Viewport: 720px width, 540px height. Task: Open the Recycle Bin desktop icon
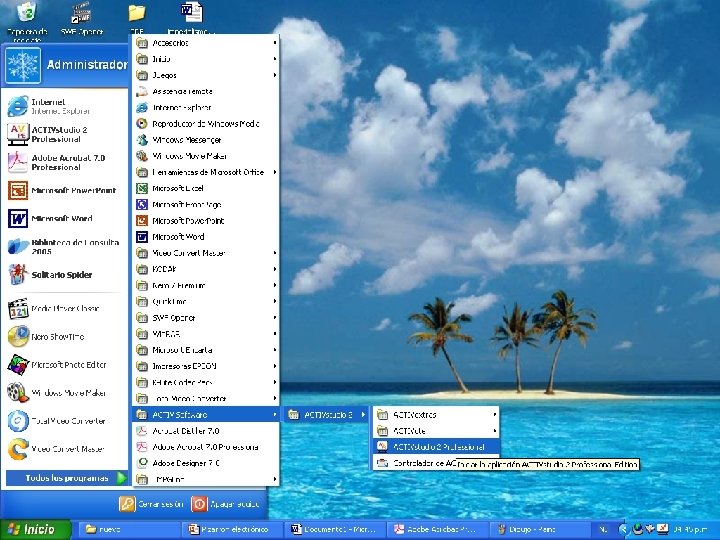coord(27,21)
